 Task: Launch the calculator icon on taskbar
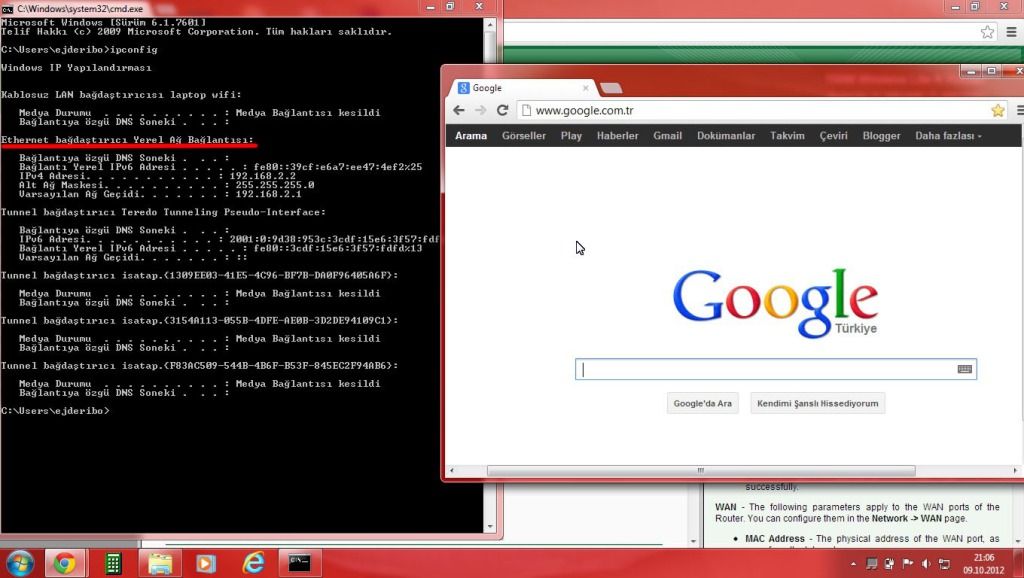click(113, 563)
